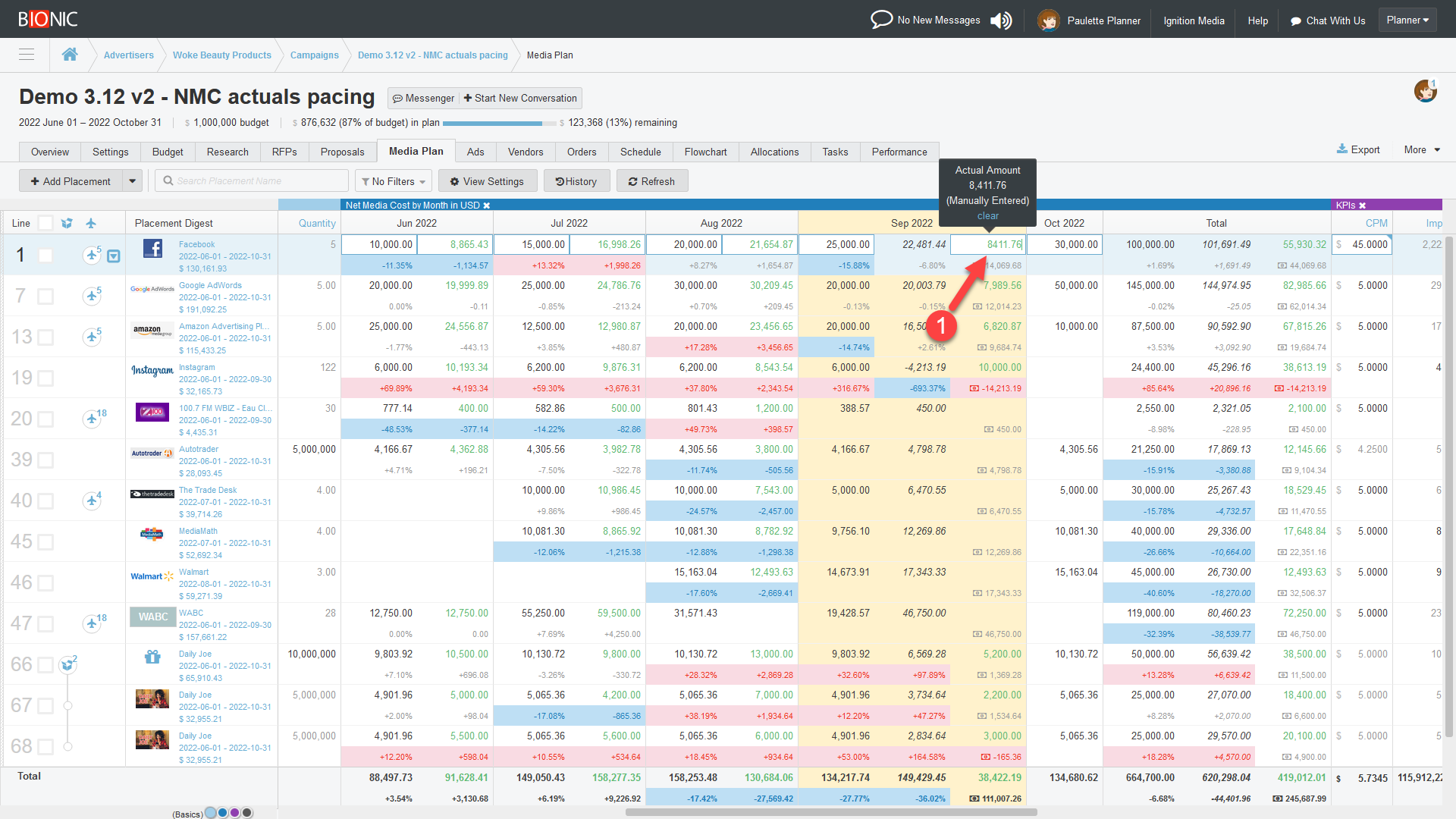Switch to the Performance tab
The image size is (1456, 819).
coord(899,152)
